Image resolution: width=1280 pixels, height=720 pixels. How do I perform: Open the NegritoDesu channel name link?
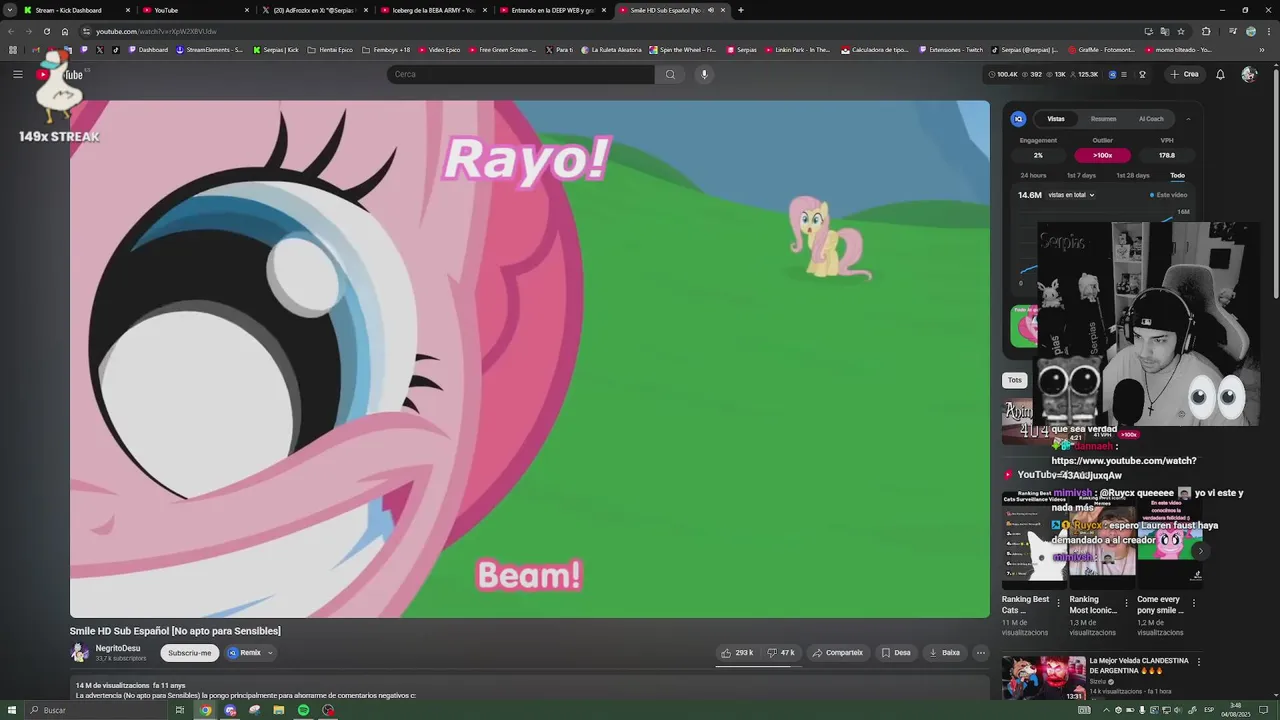(x=118, y=648)
